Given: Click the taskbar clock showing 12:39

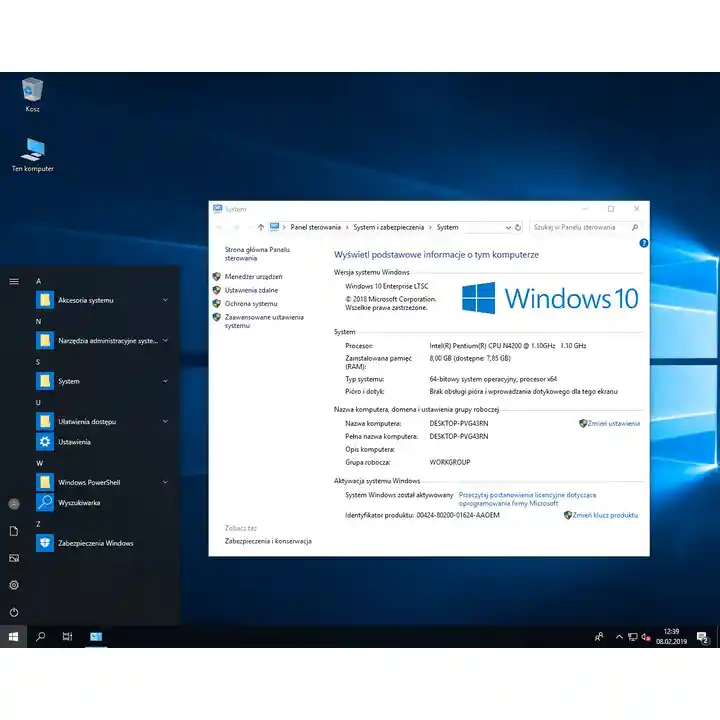Looking at the screenshot, I should [x=671, y=637].
